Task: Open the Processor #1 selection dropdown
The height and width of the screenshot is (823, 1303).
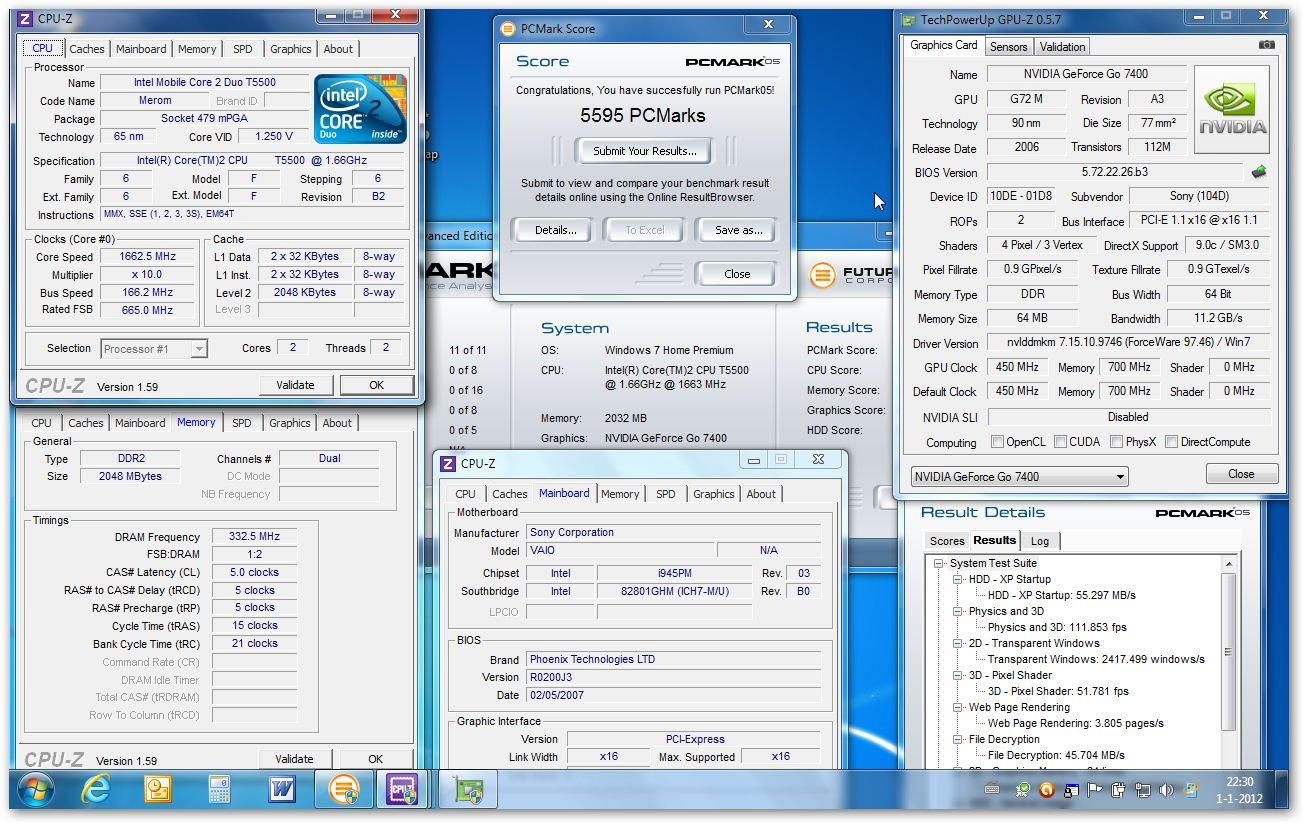Action: click(154, 349)
